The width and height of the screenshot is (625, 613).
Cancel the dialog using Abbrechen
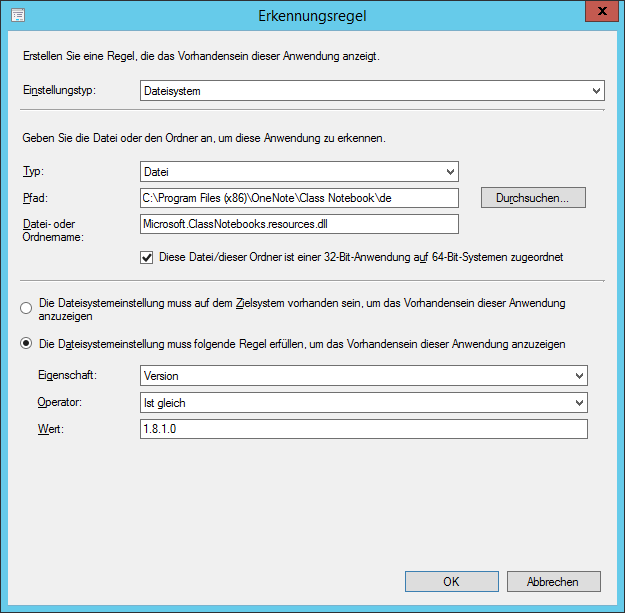(x=553, y=581)
